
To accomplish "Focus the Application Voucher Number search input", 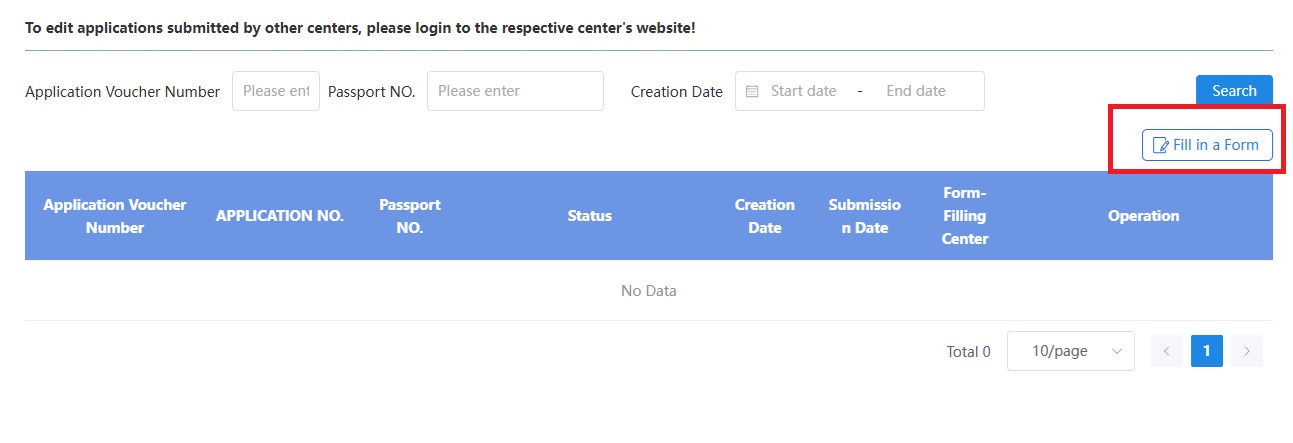I will 276,91.
